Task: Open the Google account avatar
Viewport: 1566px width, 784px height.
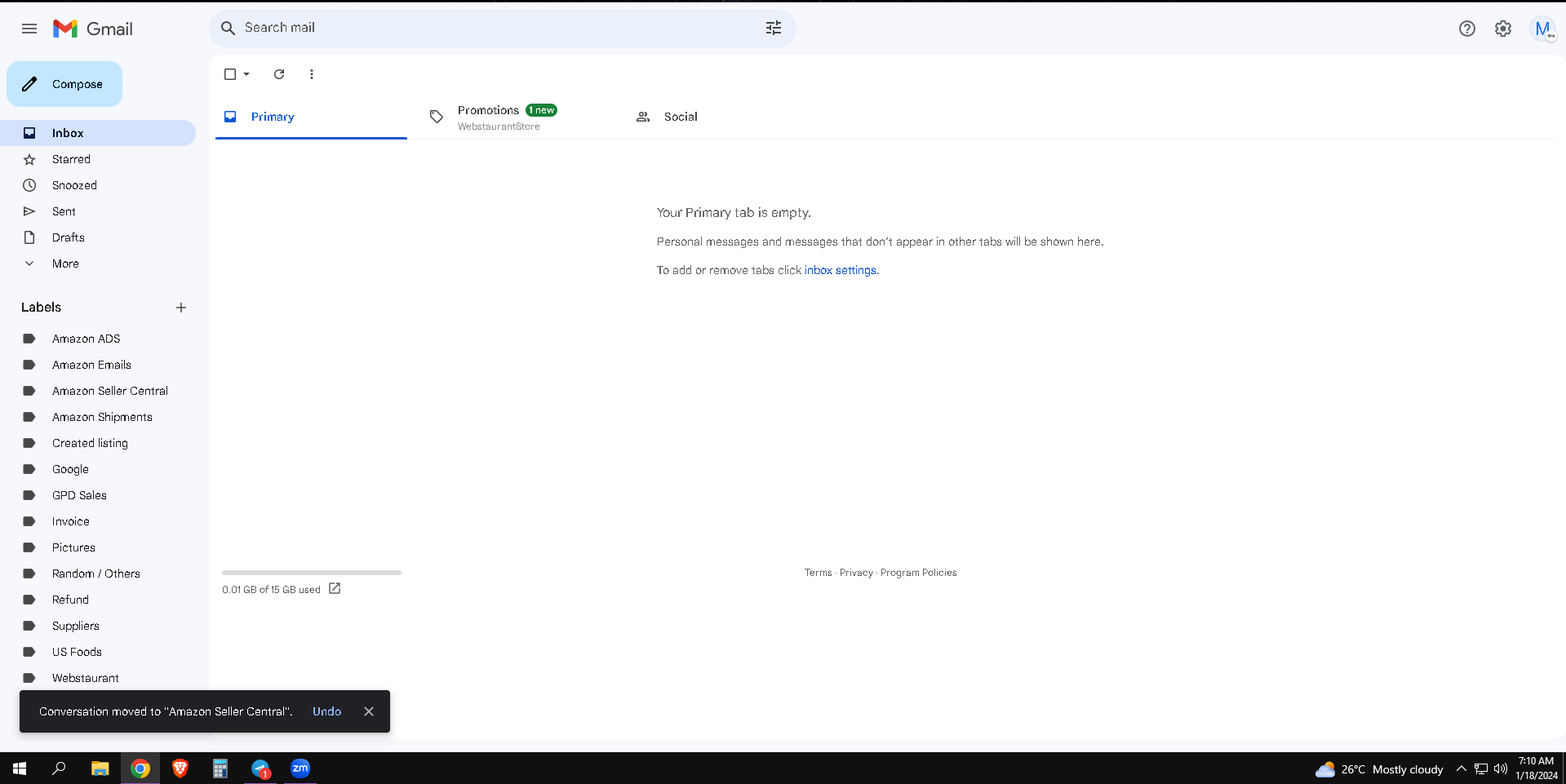Action: (x=1542, y=29)
